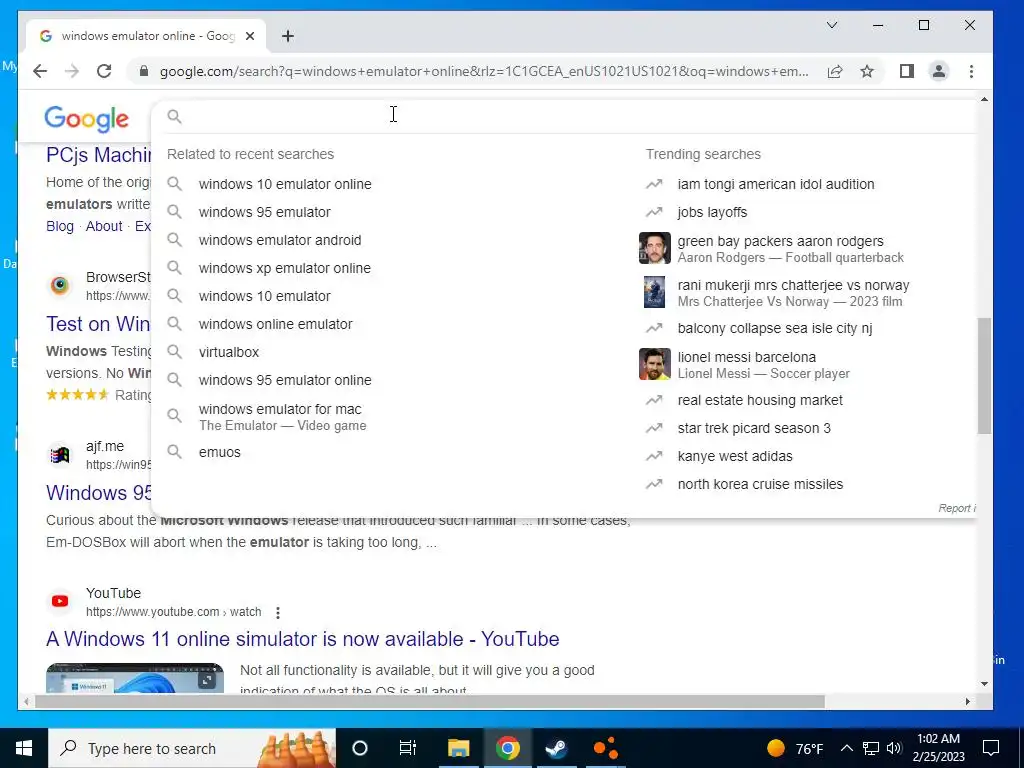Select suggestion virtualbox

[x=229, y=352]
